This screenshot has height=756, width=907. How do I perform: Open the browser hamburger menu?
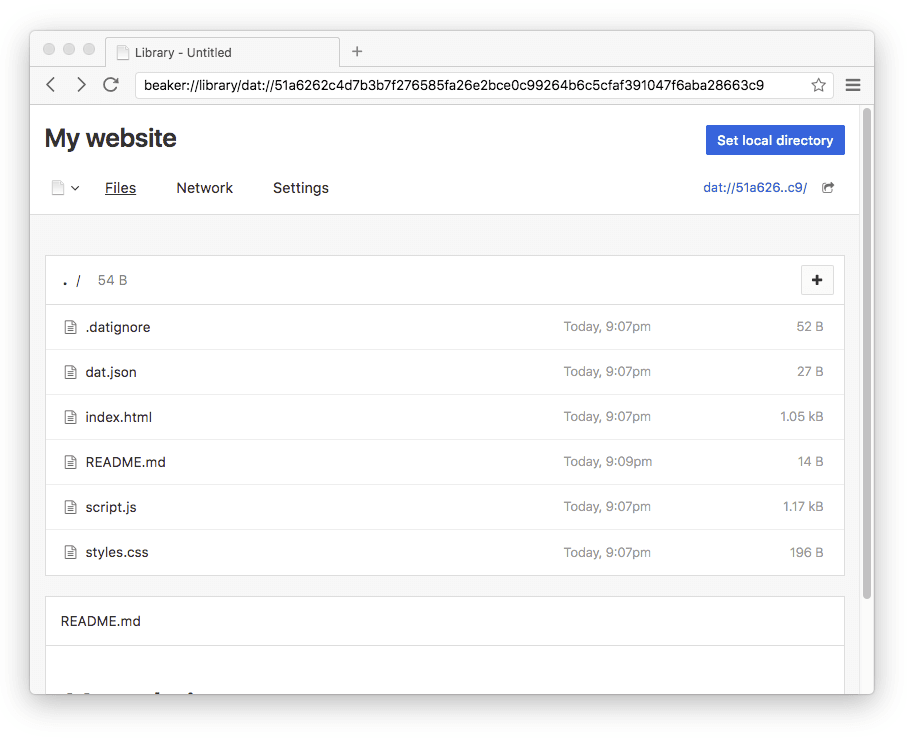[x=853, y=85]
